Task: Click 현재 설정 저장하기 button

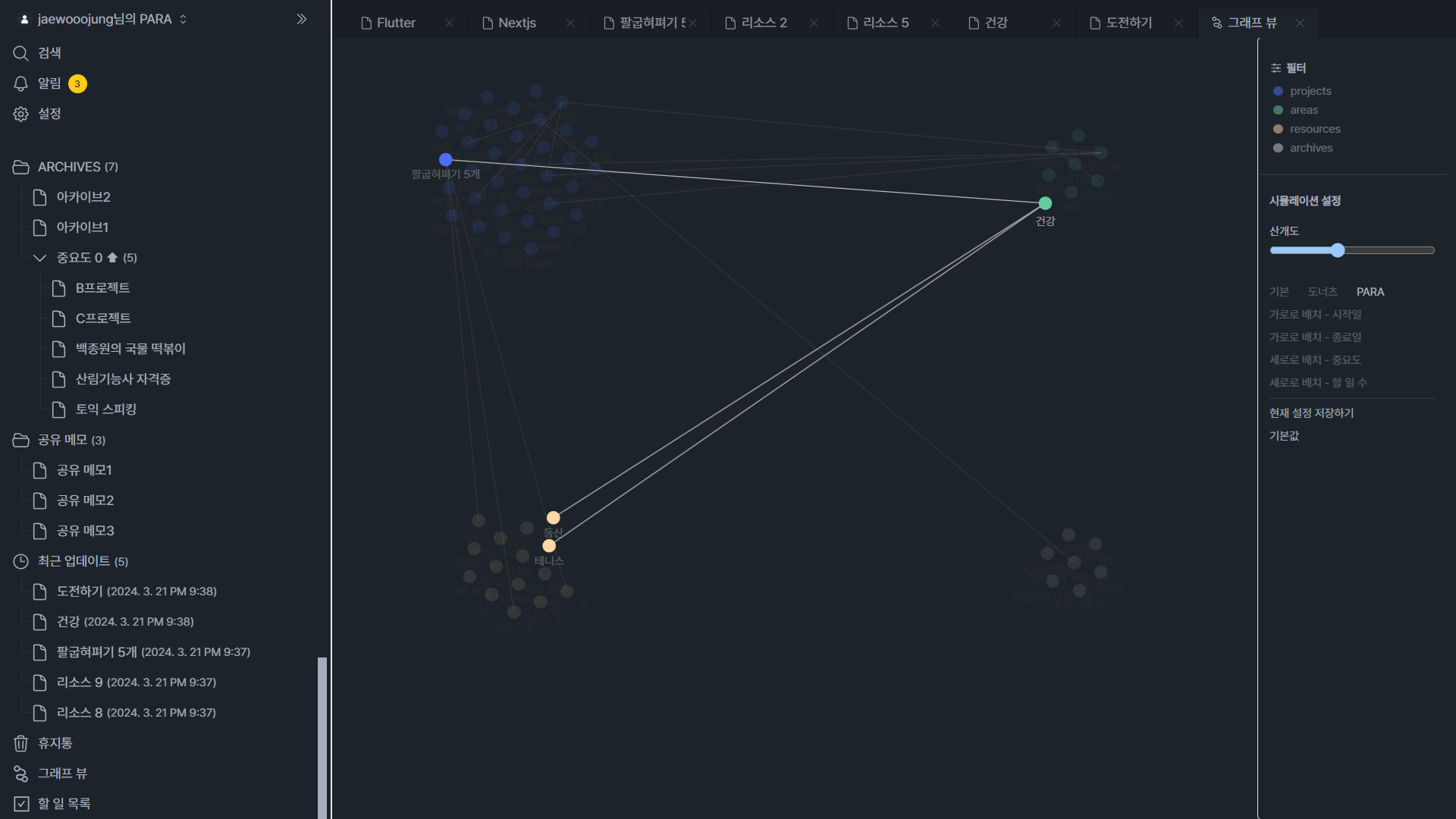Action: click(x=1311, y=413)
